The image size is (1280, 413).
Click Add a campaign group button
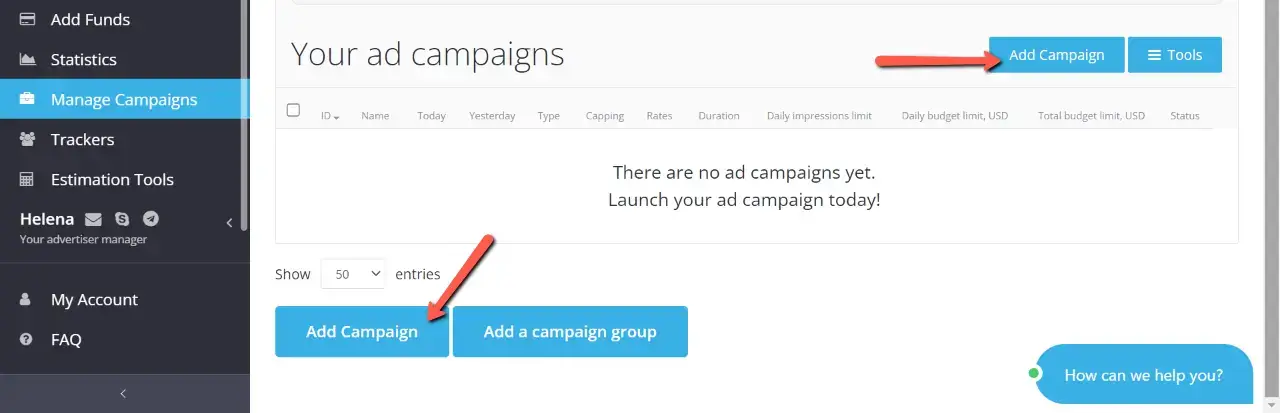click(x=570, y=332)
